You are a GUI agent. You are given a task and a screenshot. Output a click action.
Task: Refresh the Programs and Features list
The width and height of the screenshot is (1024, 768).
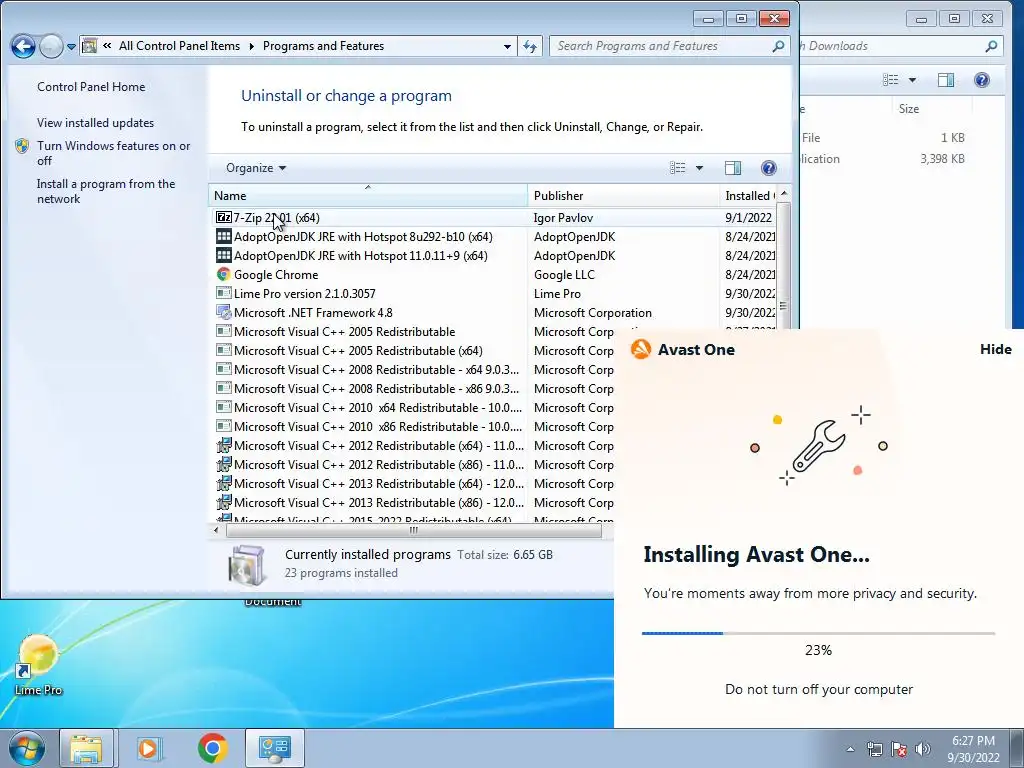click(x=530, y=46)
